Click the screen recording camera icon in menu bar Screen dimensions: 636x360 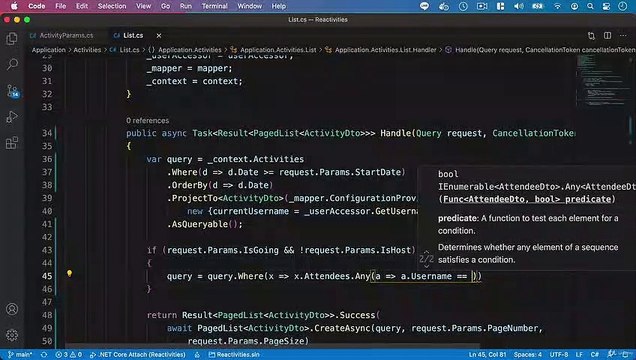coord(482,6)
